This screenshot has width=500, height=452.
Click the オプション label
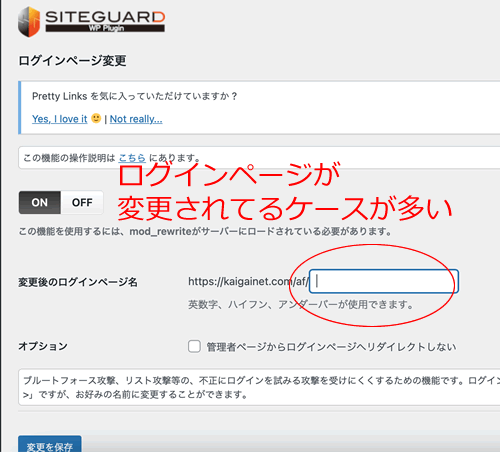(43, 346)
